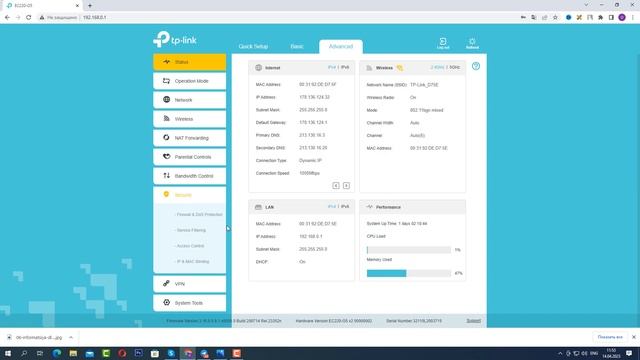Expand the System Tools section
640x360 pixels.
pos(189,303)
